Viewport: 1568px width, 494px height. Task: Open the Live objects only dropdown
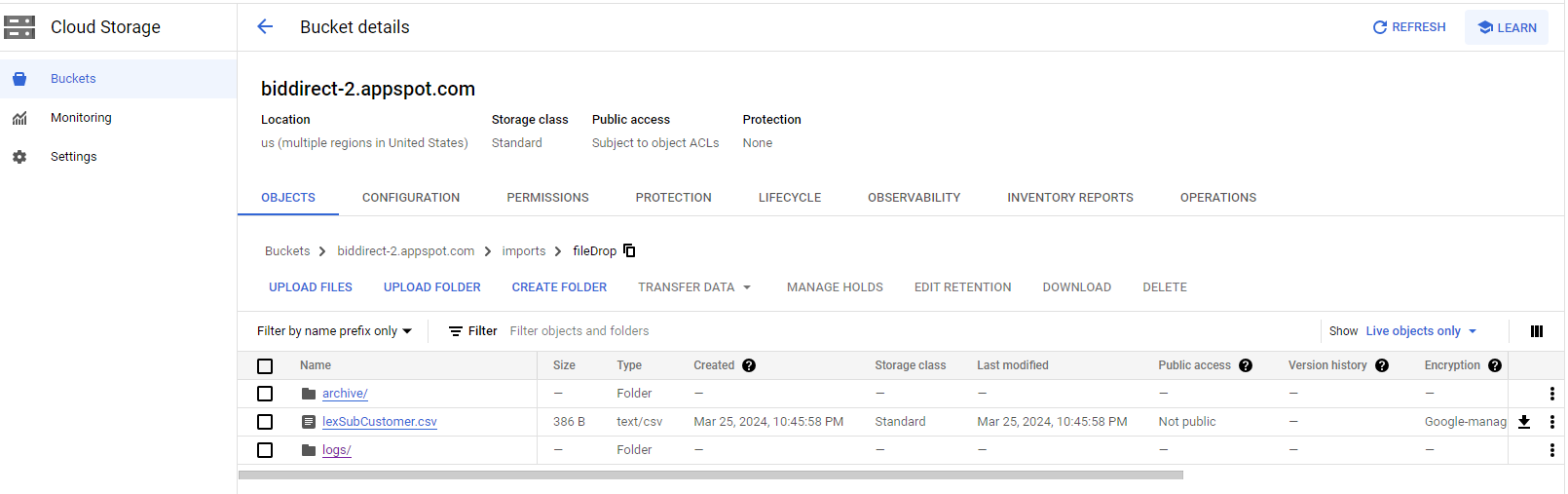tap(1421, 331)
